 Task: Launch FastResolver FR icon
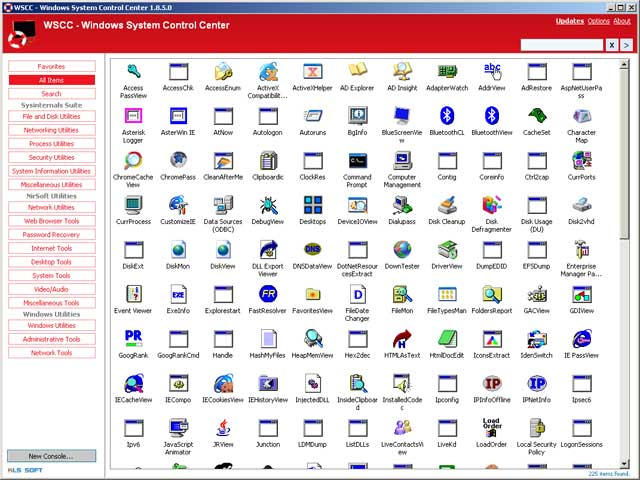268,294
